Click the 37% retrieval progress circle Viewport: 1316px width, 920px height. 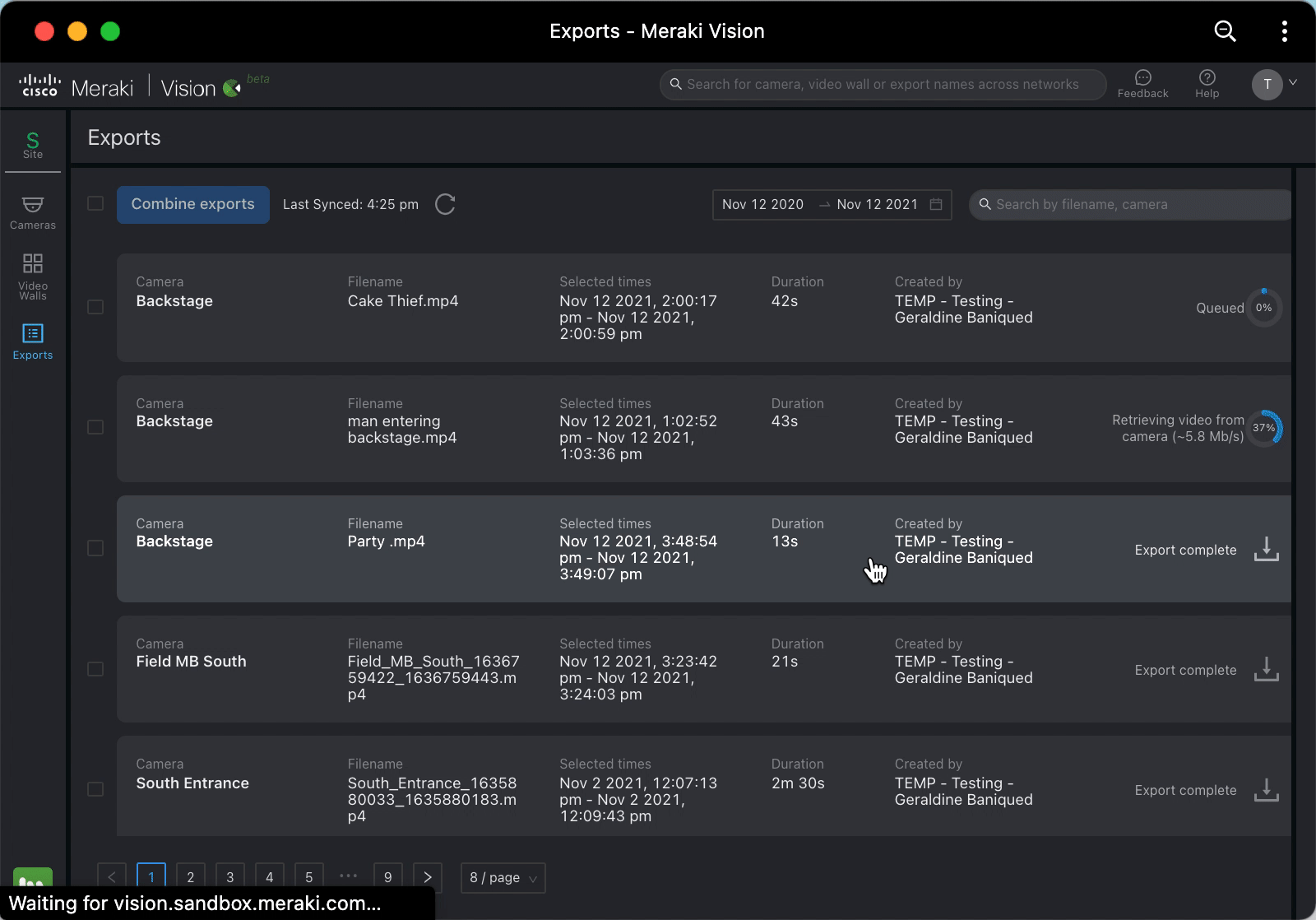point(1264,428)
